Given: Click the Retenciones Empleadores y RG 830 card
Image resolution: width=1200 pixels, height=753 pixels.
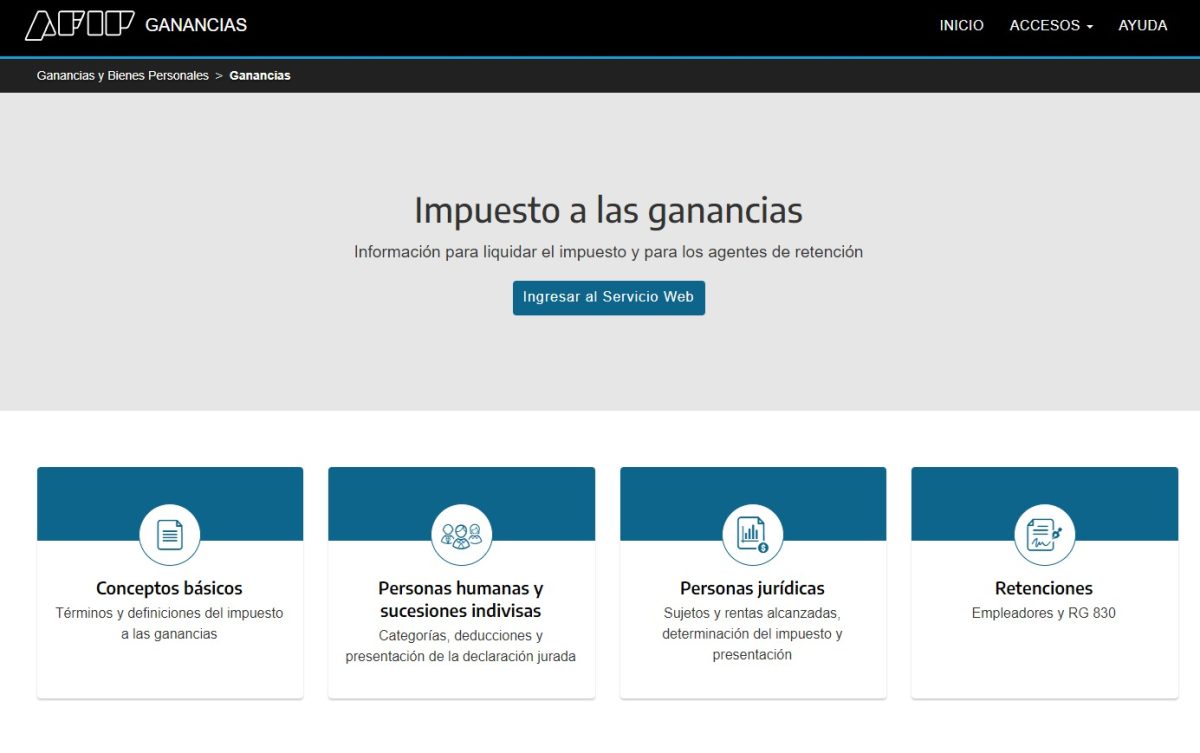Looking at the screenshot, I should tap(1044, 600).
